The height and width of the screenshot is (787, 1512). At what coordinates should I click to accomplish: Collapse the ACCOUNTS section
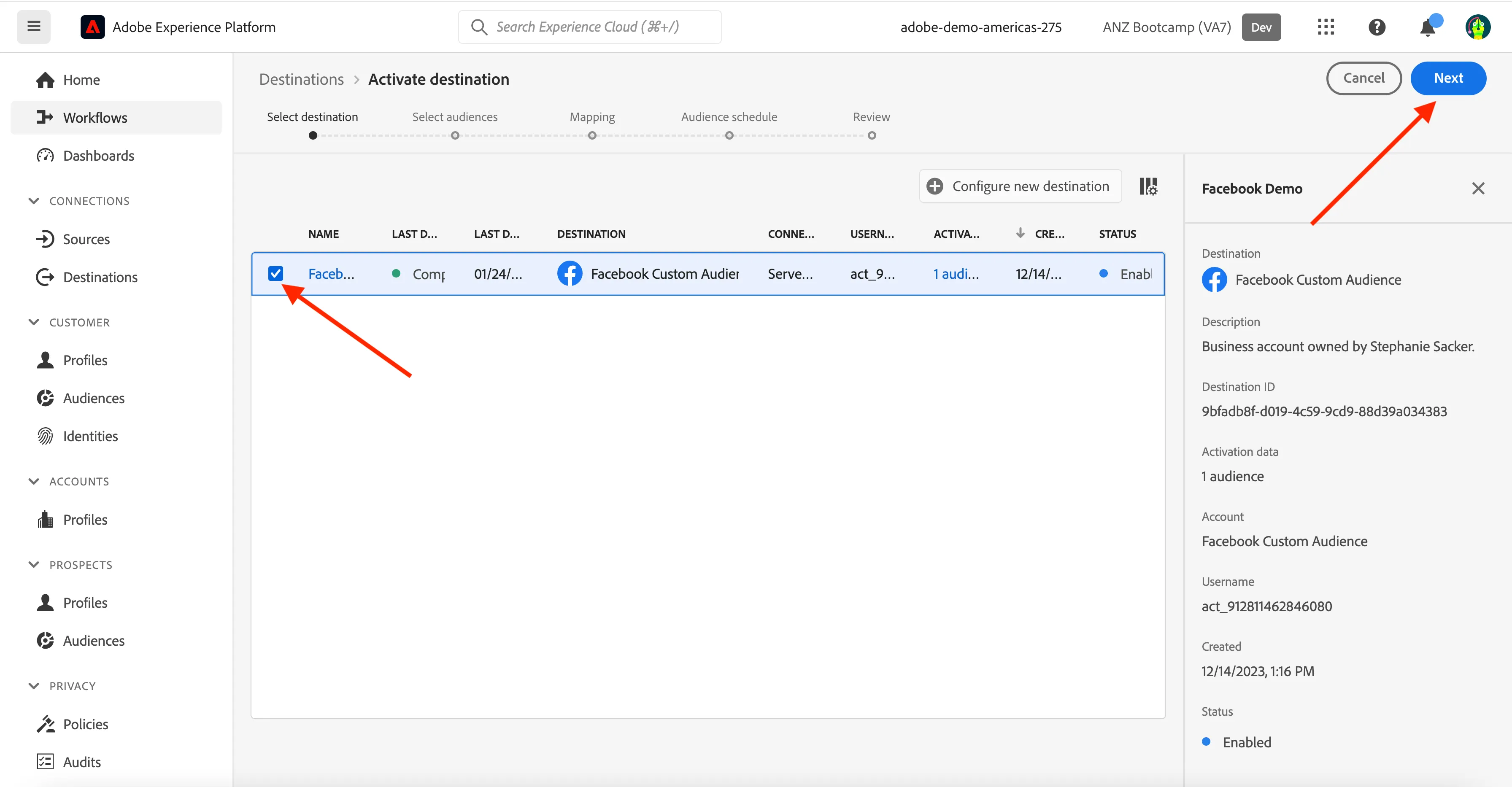[x=34, y=481]
